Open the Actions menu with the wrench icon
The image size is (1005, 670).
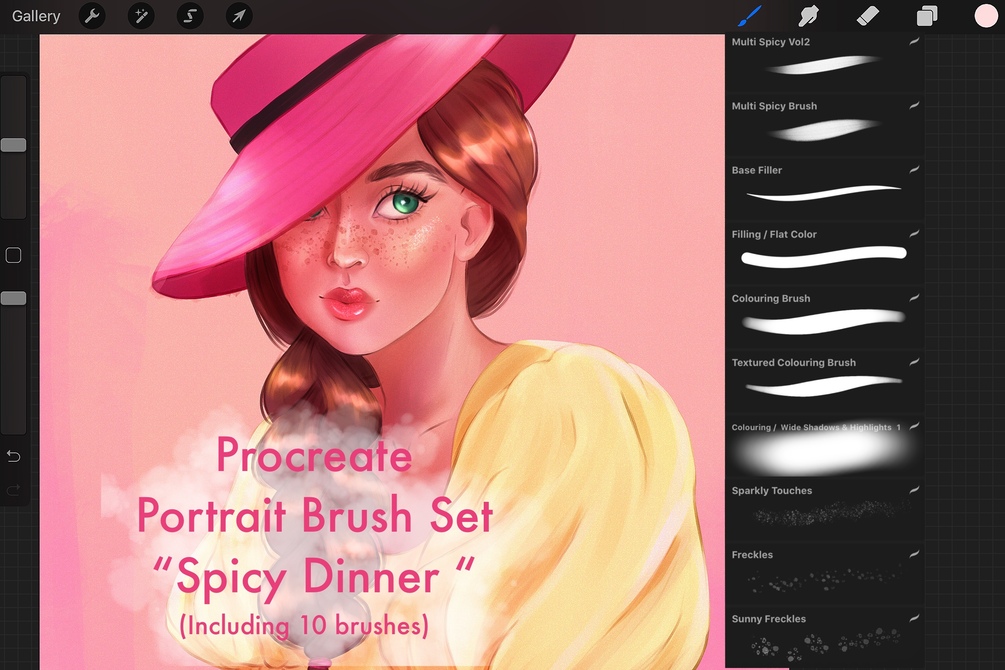point(91,16)
